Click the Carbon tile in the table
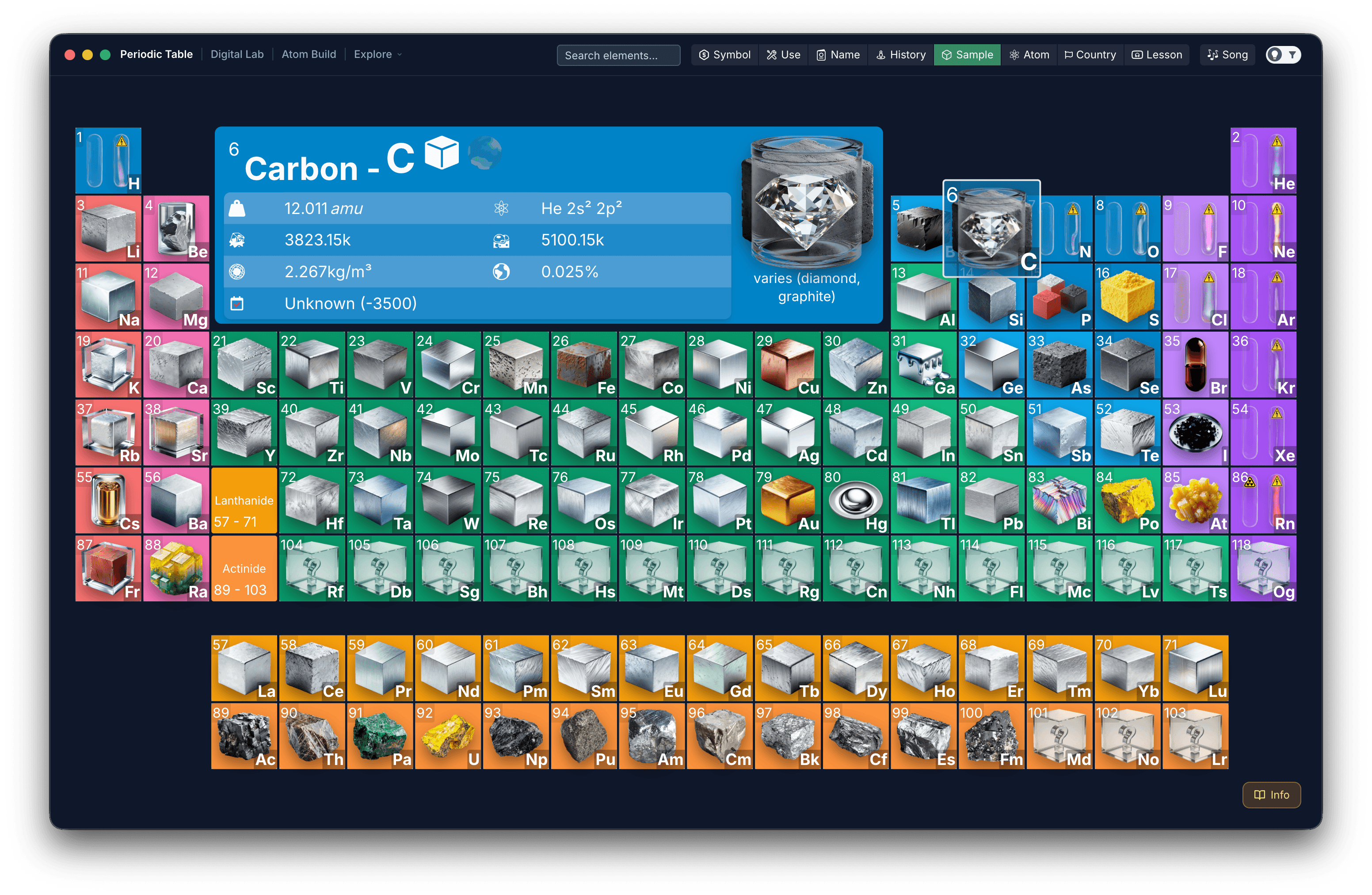Image resolution: width=1372 pixels, height=895 pixels. click(x=991, y=229)
